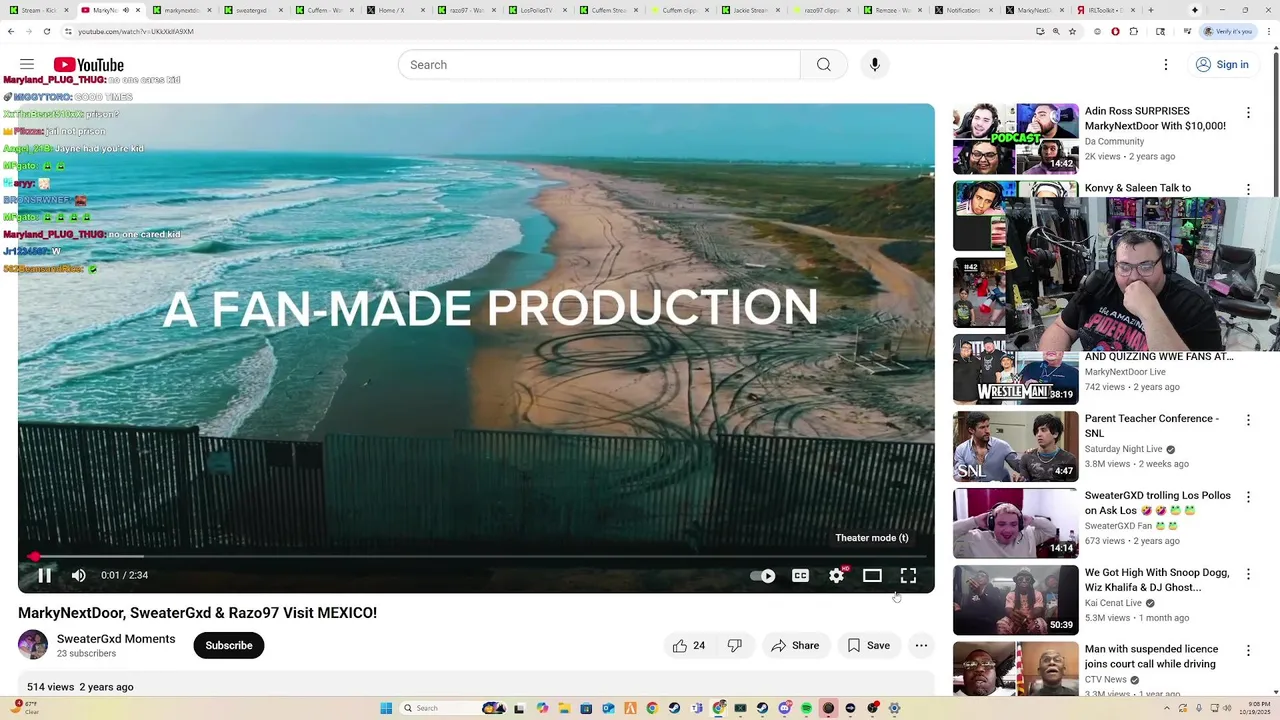Viewport: 1280px width, 720px height.
Task: Open 'Man with suspended licence' video title
Action: tap(1151, 657)
